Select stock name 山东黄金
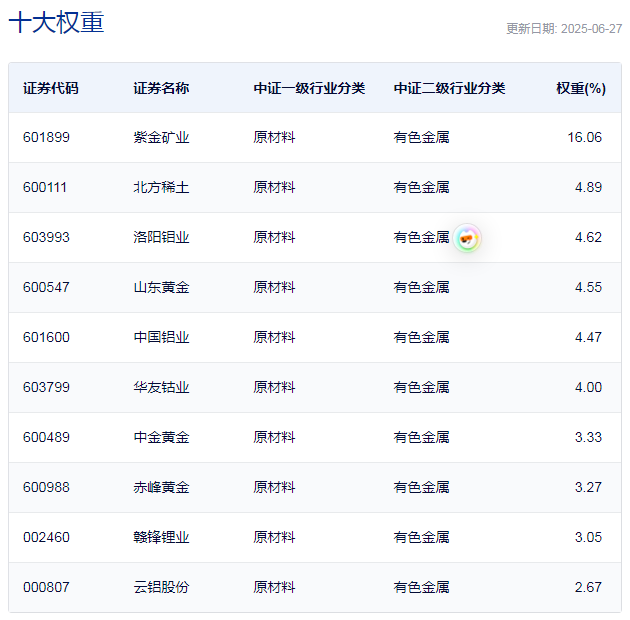630x620 pixels. [161, 287]
